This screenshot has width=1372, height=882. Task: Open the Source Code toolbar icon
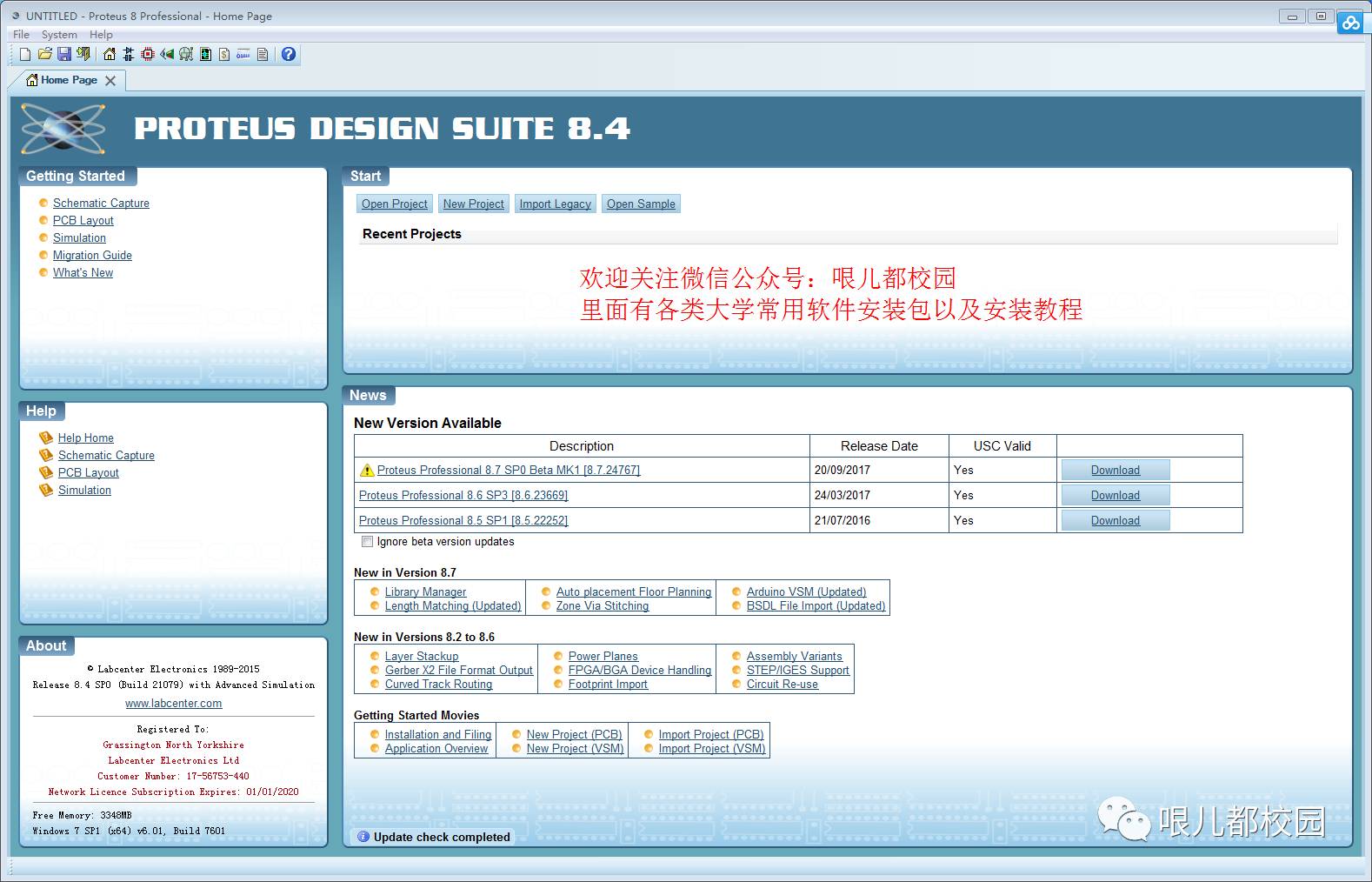(x=243, y=54)
